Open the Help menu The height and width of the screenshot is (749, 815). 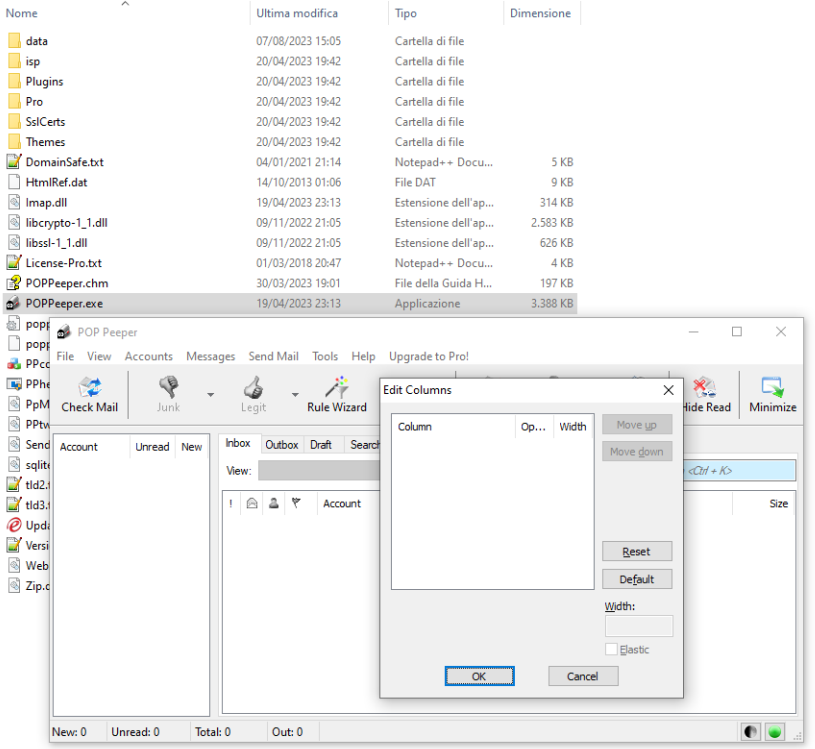click(363, 356)
